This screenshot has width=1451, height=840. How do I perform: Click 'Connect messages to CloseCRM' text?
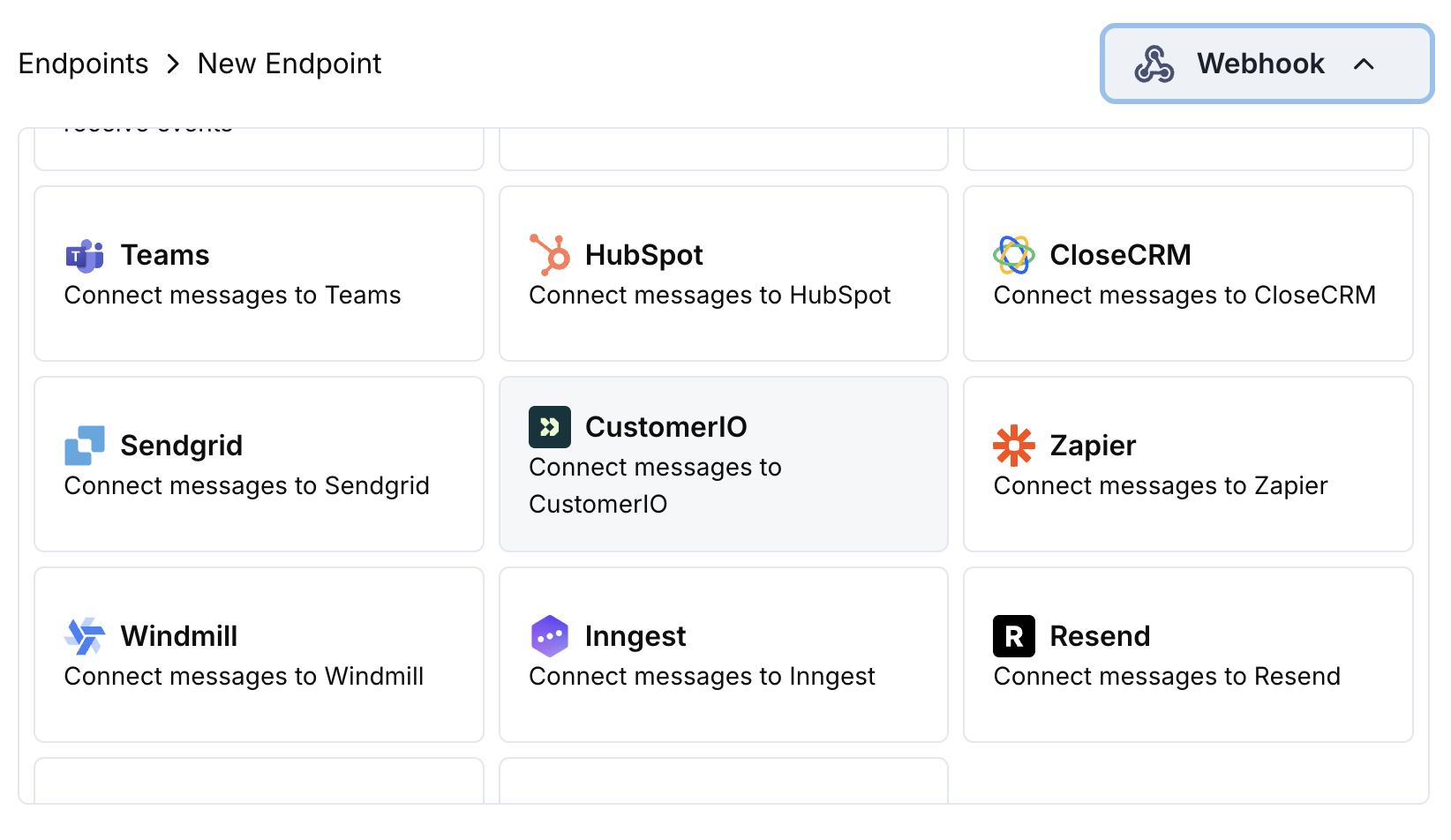tap(1185, 296)
